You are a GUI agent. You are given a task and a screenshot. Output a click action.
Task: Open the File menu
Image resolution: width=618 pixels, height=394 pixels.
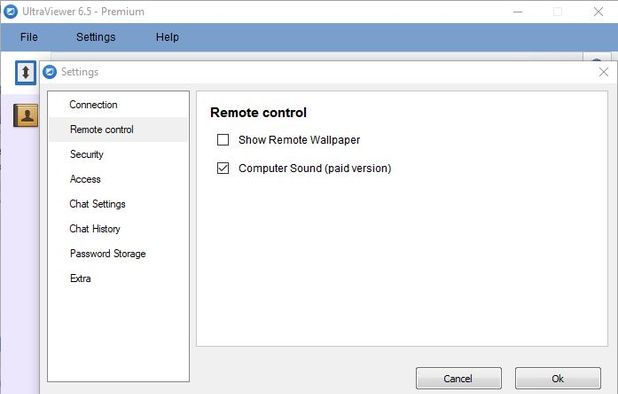[x=29, y=37]
